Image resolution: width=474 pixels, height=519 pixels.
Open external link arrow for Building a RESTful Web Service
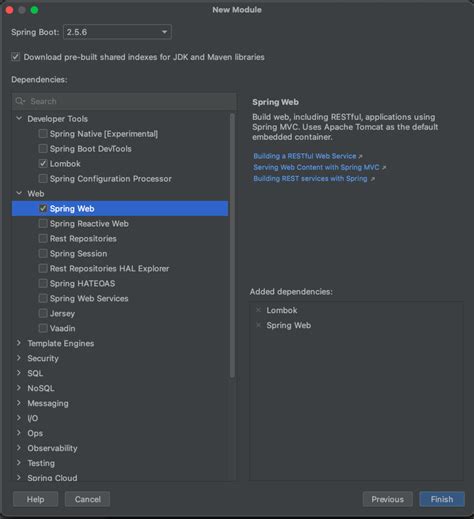pos(360,156)
